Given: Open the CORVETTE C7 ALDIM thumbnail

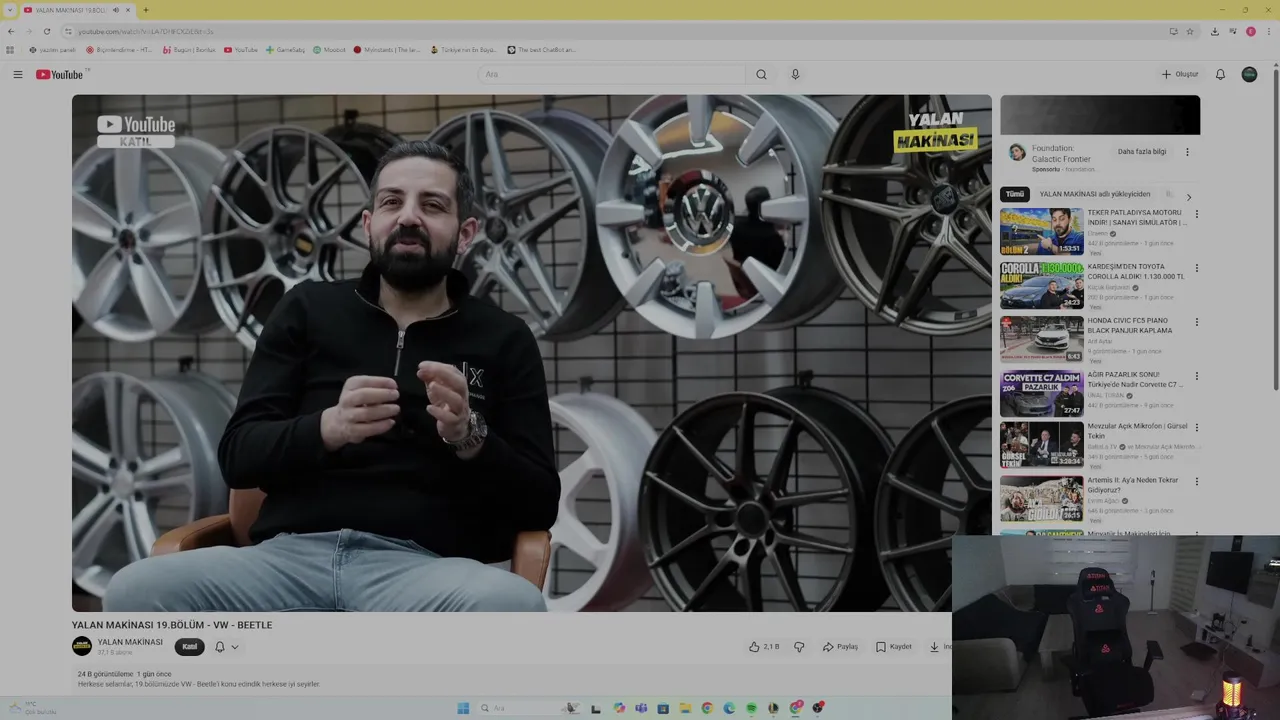Looking at the screenshot, I should click(x=1042, y=393).
